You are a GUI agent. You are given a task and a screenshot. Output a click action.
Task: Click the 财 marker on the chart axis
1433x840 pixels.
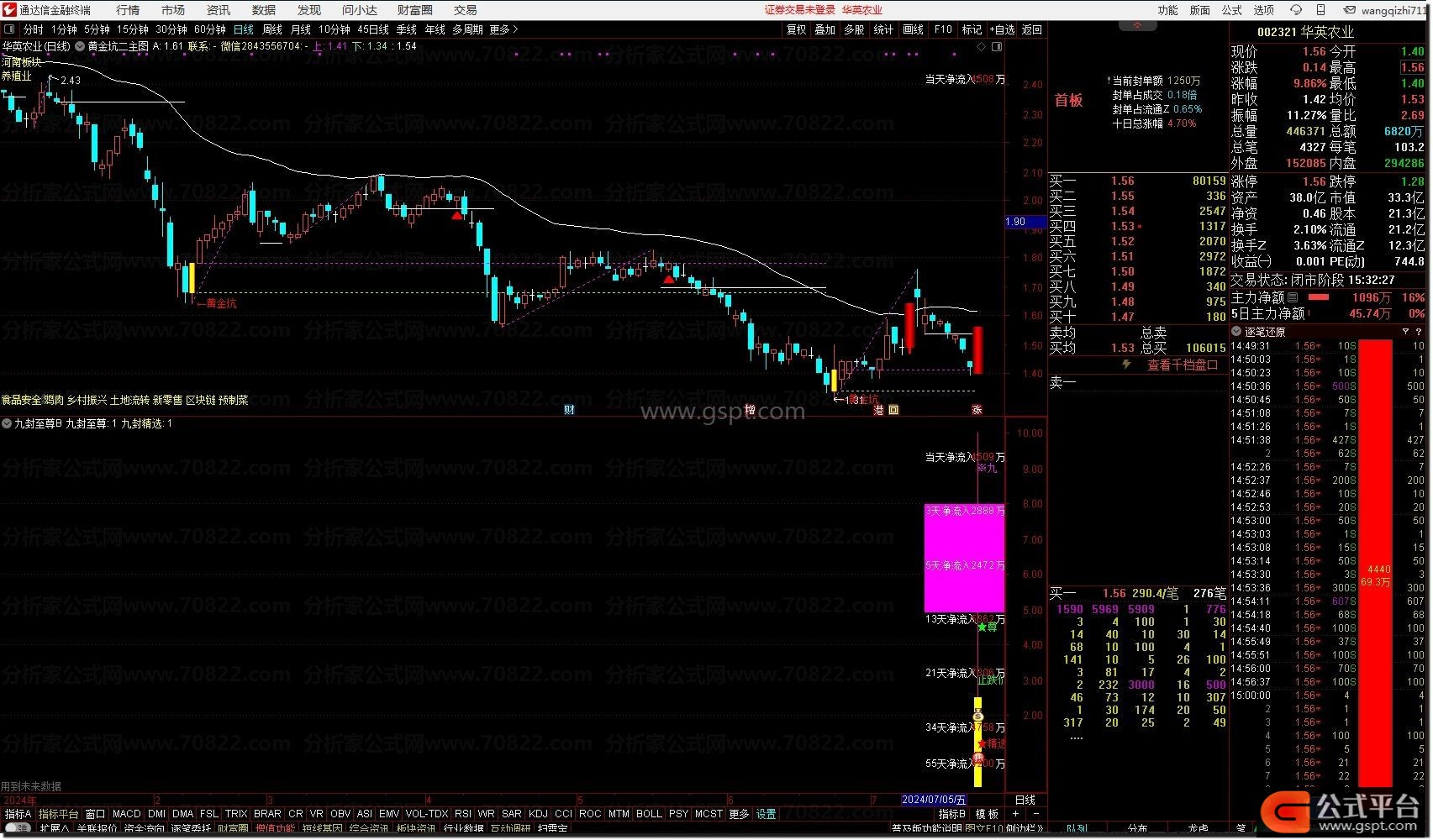(569, 410)
